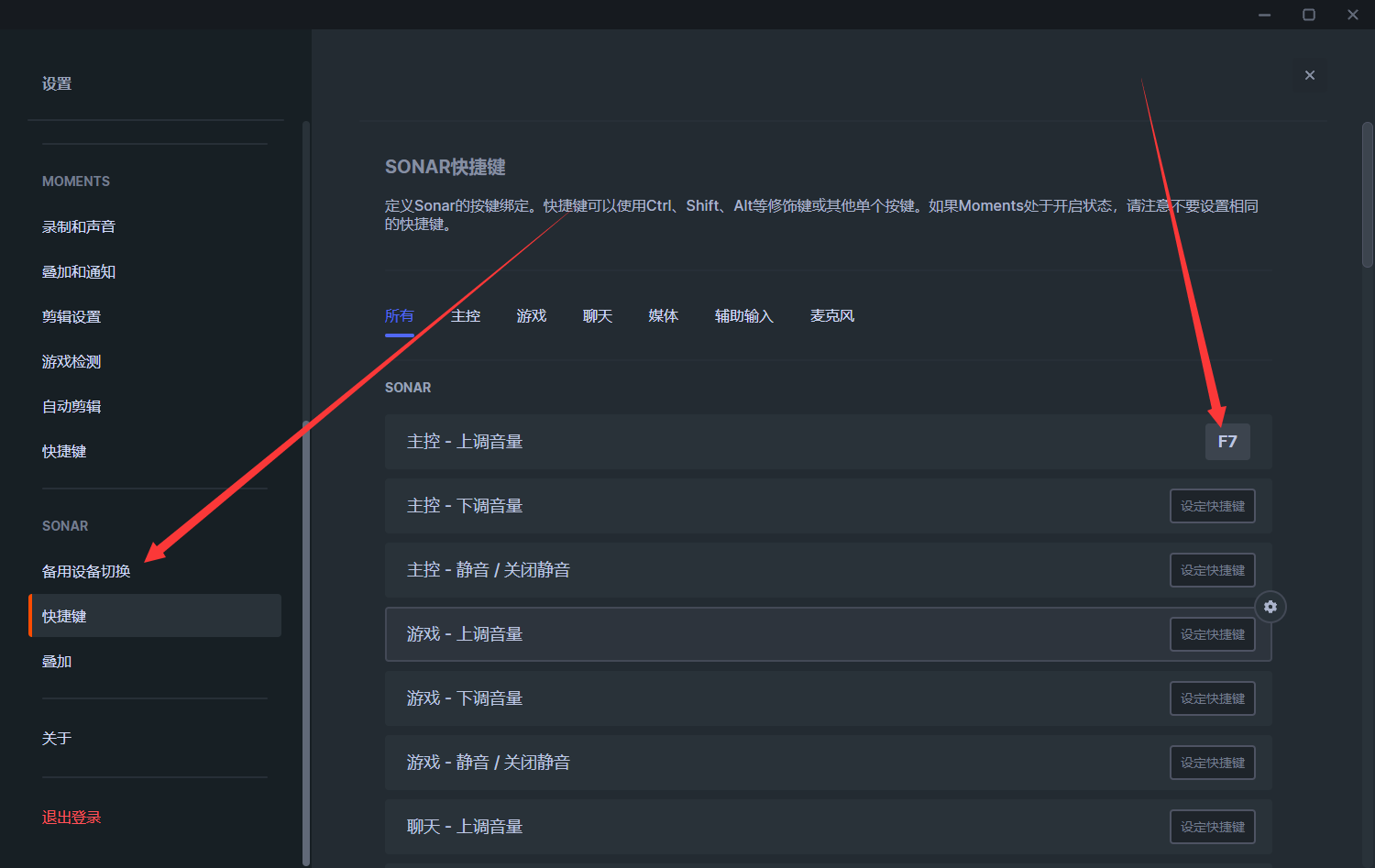Open the 游戏 shortcuts tab
The image size is (1375, 868).
[532, 316]
